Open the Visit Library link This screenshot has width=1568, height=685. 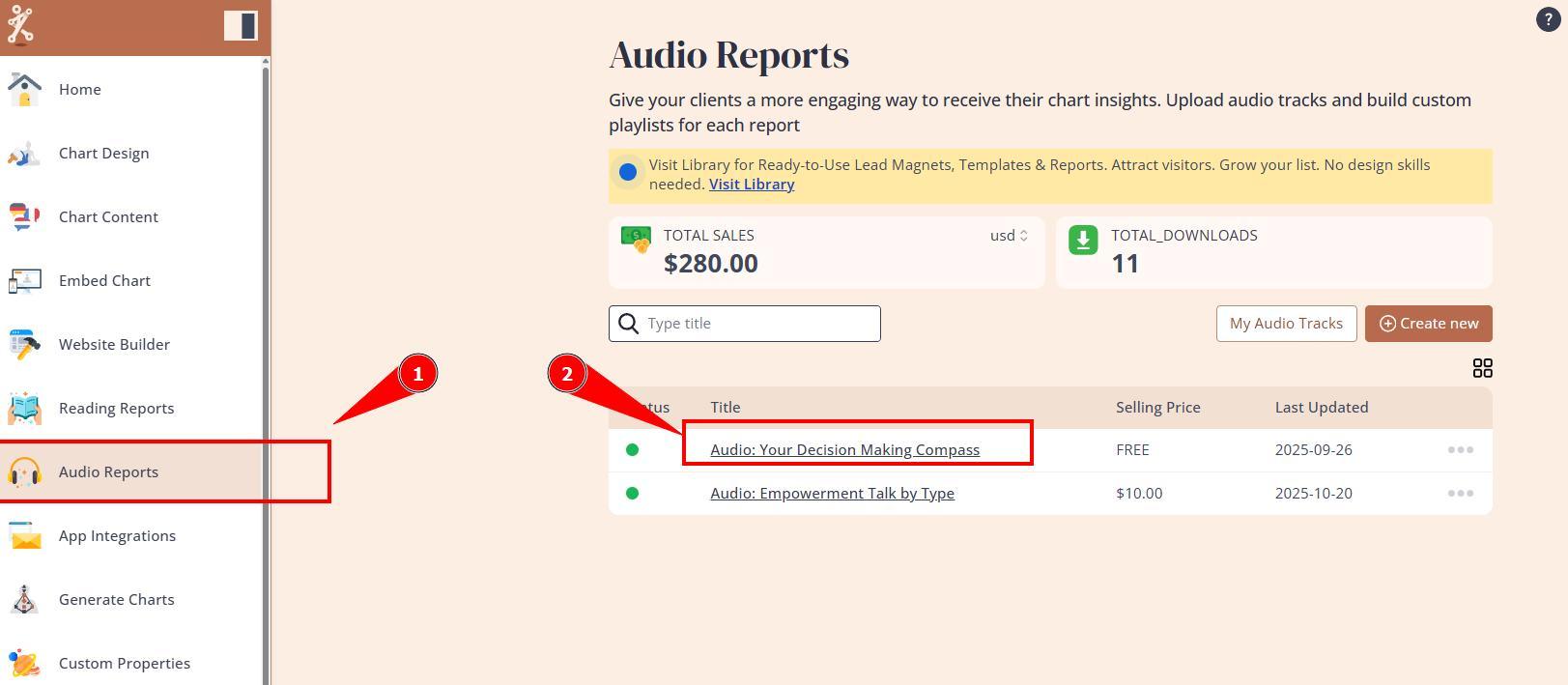pos(752,185)
